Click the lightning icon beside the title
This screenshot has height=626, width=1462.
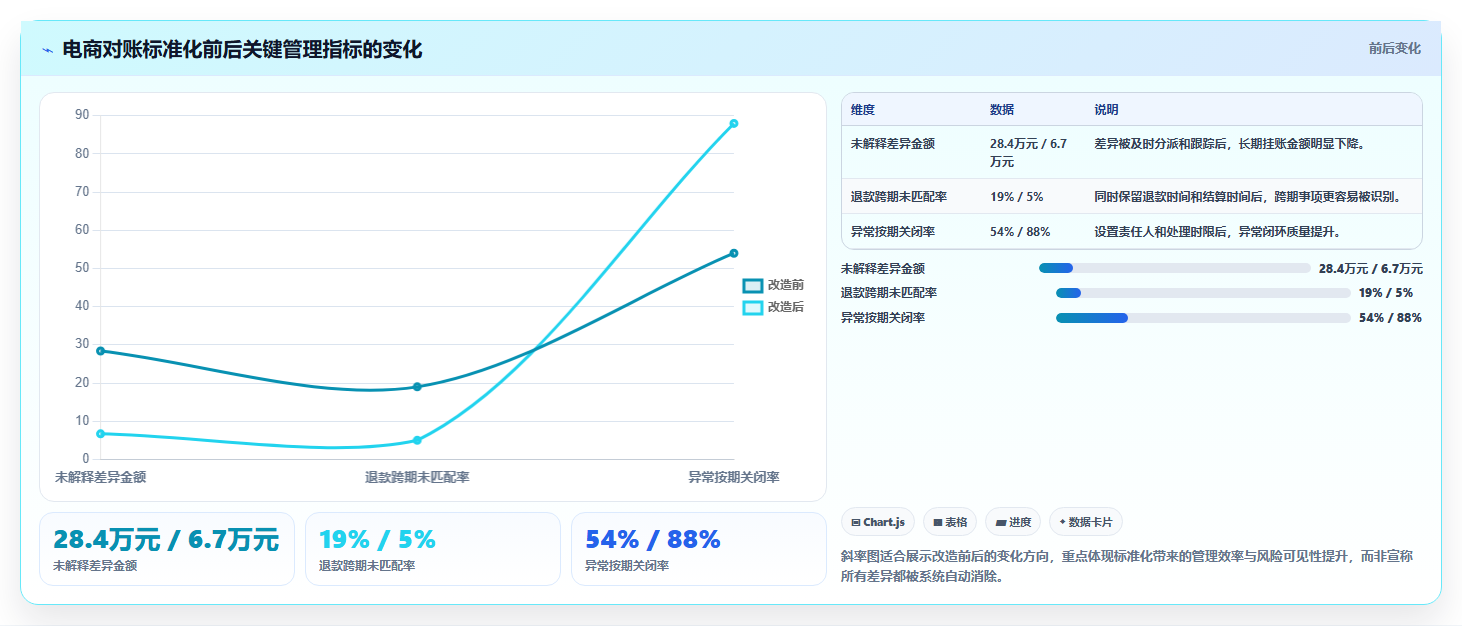tap(47, 50)
